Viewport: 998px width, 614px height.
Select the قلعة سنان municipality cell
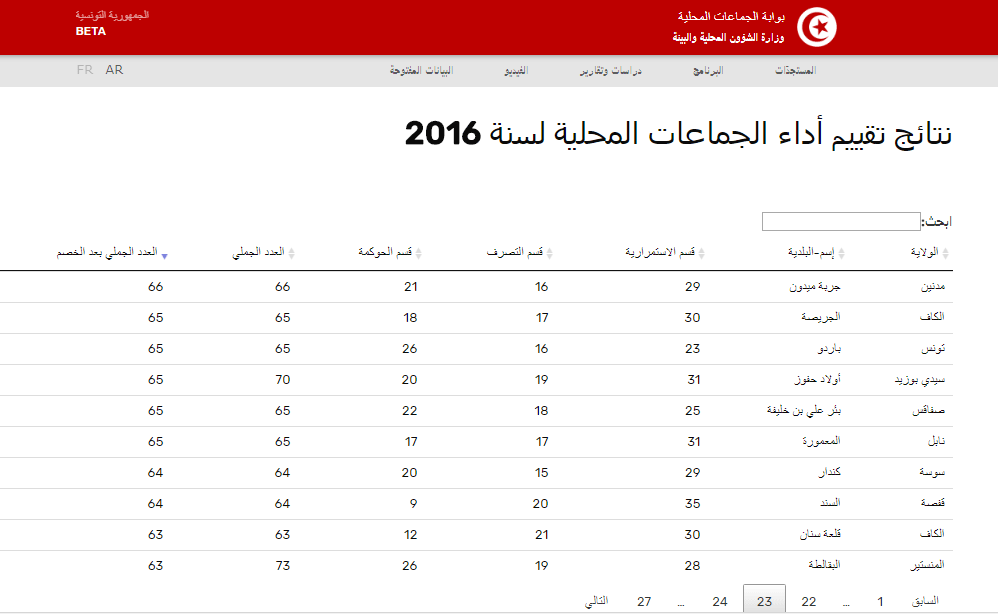(x=820, y=534)
